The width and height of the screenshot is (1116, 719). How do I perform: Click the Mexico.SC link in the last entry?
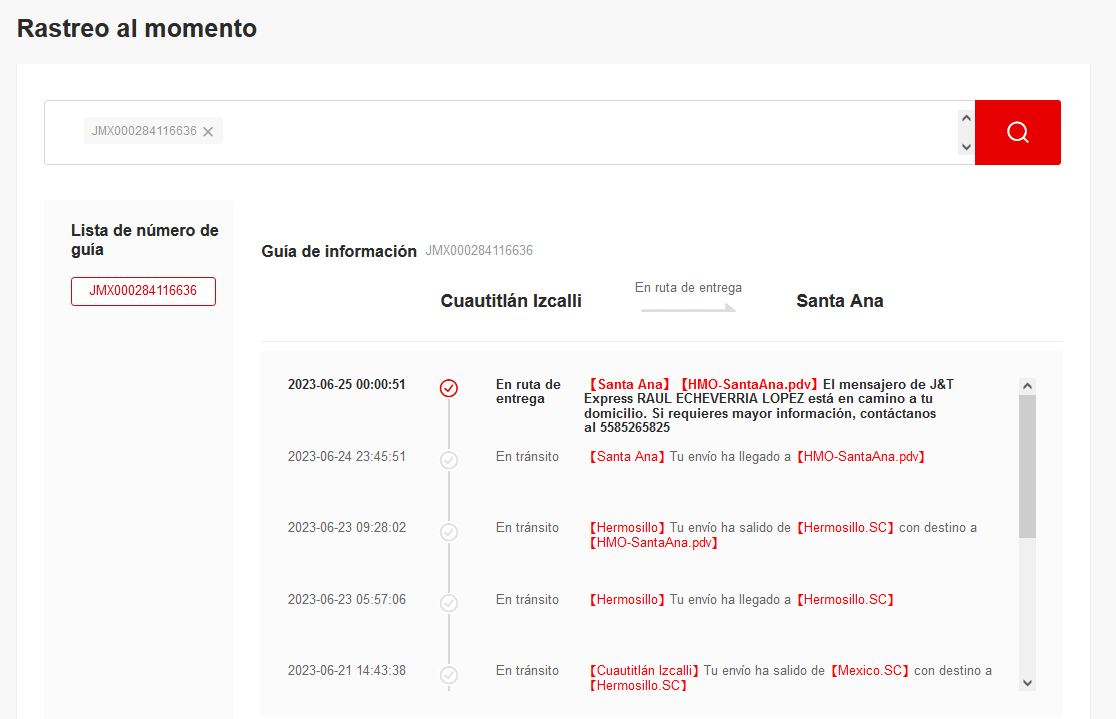pyautogui.click(x=869, y=671)
